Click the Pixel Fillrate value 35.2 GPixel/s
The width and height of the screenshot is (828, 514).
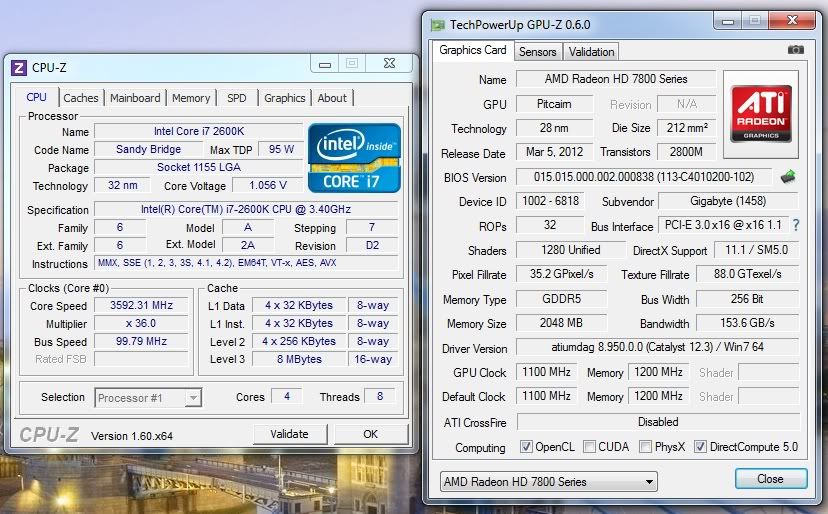561,274
